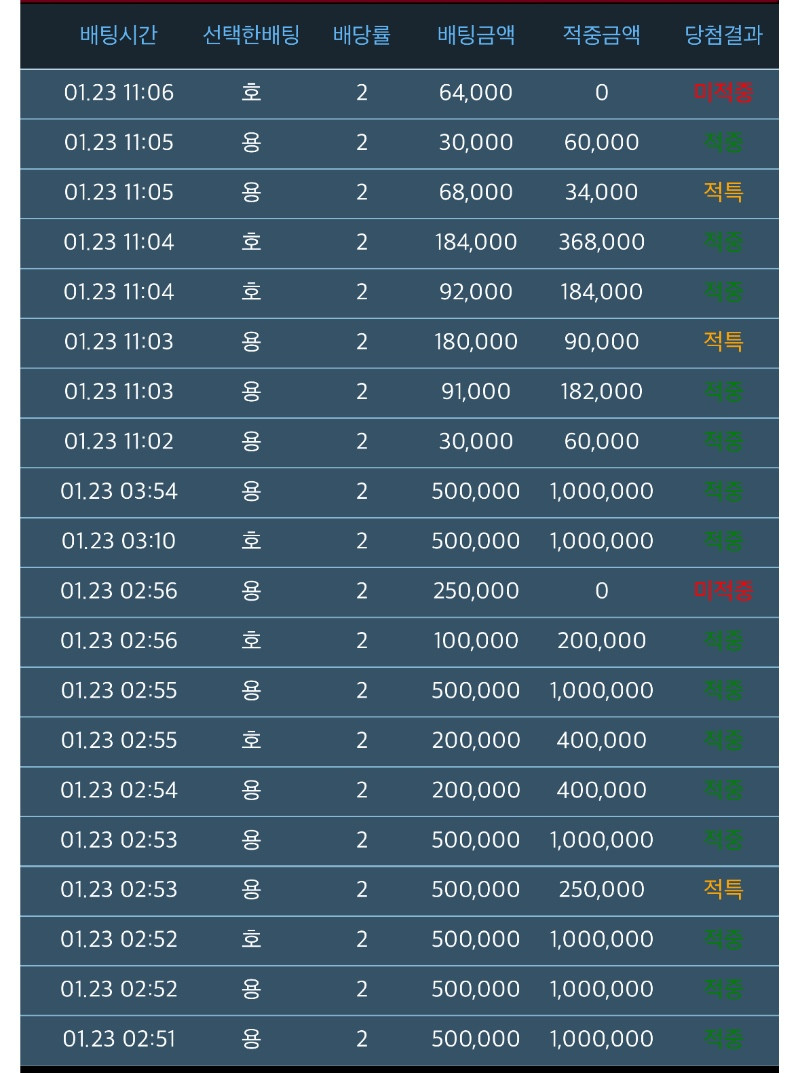Click the 미적중 result in the 11:06 row
The width and height of the screenshot is (800, 1073).
(x=723, y=93)
